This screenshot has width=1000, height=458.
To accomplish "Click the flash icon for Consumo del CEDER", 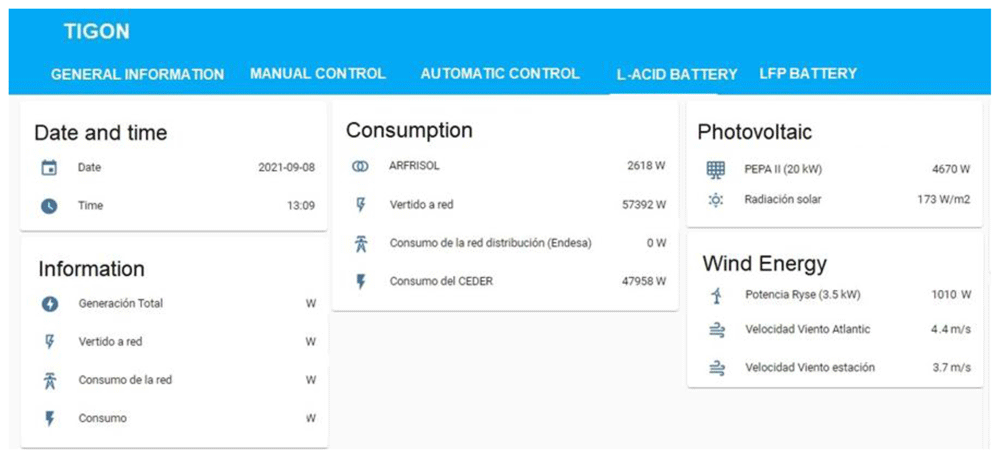I will 360,281.
